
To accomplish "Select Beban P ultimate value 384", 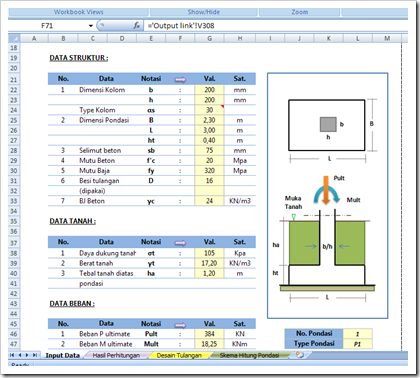I will 209,334.
